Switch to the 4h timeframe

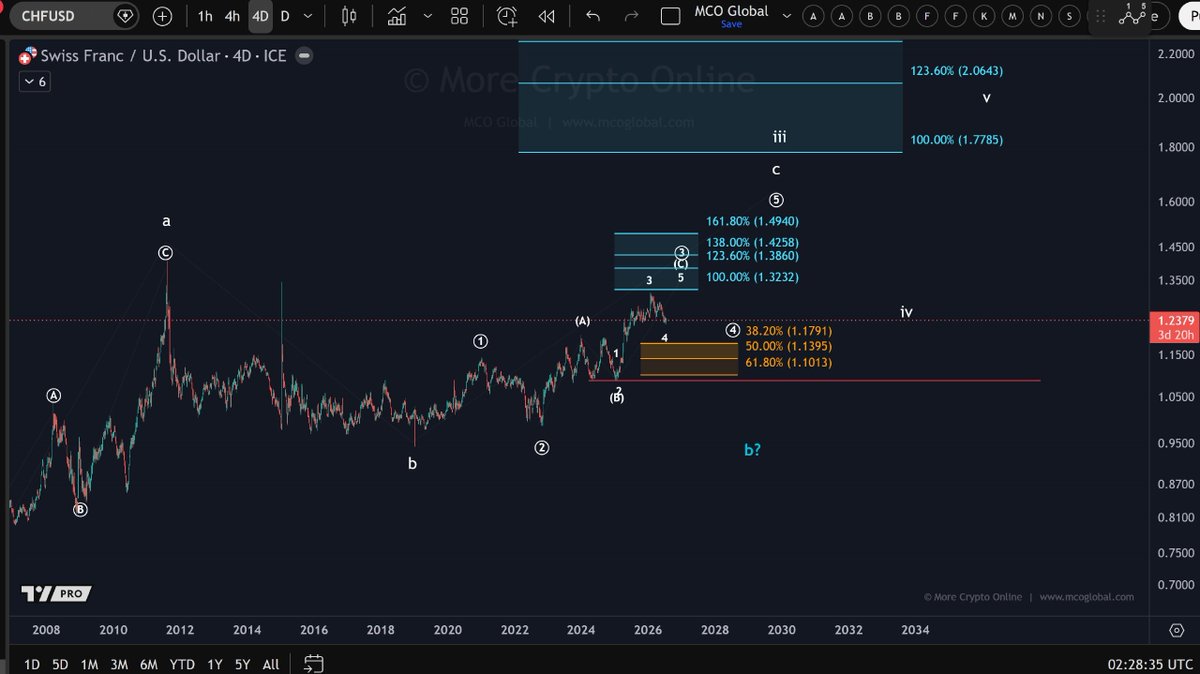pyautogui.click(x=232, y=16)
